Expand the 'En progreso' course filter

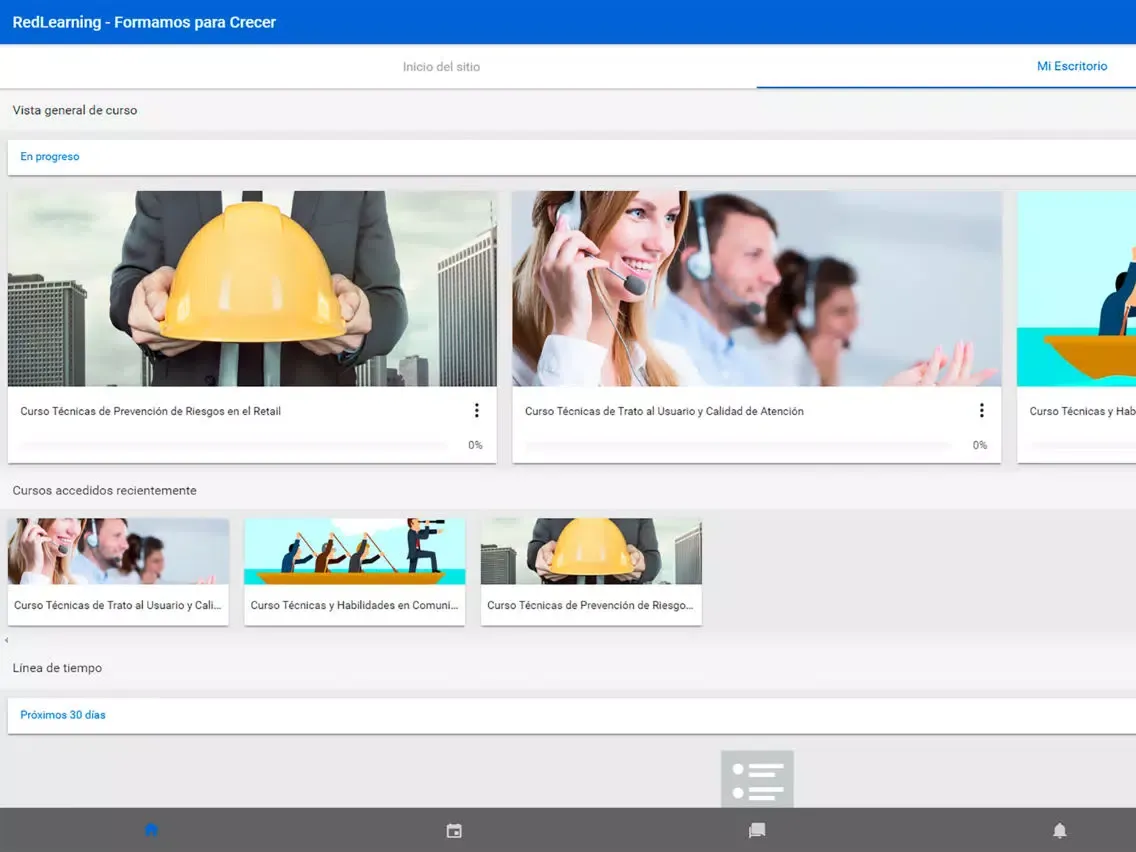click(x=50, y=157)
